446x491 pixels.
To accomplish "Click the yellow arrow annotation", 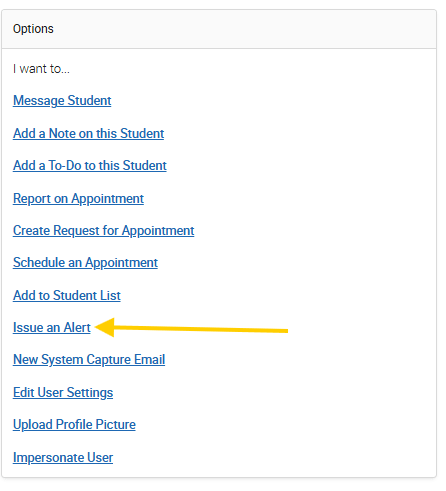I will coord(191,328).
